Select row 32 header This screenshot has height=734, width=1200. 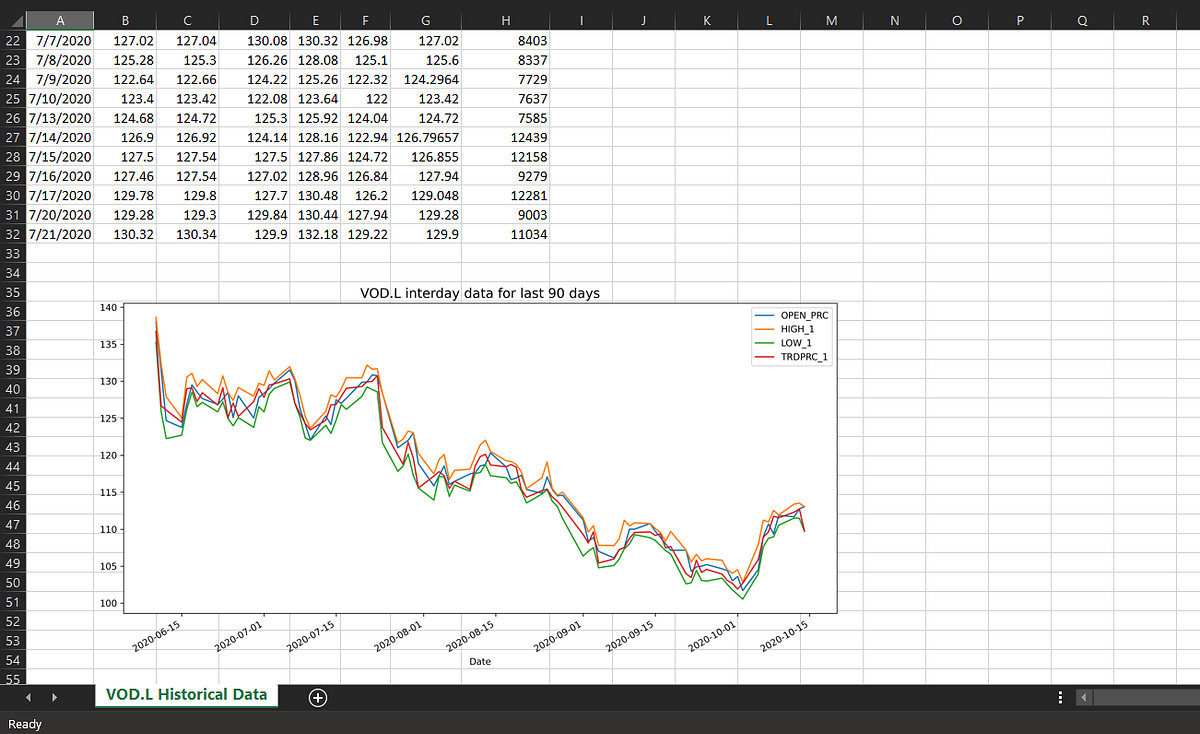coord(14,233)
